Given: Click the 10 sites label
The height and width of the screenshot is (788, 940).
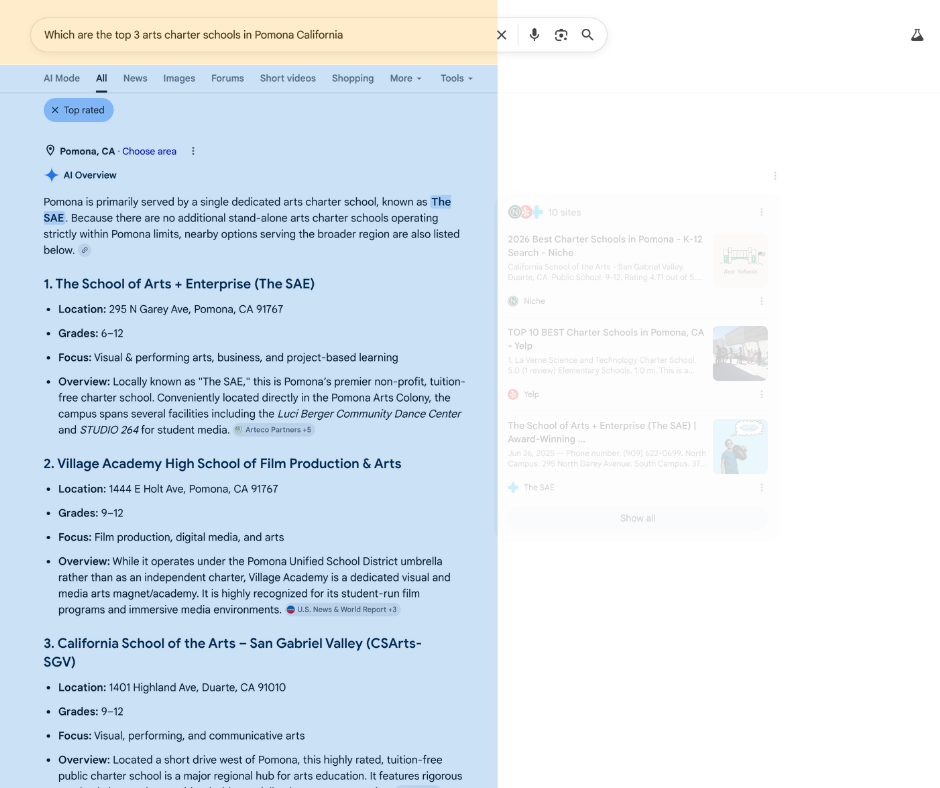Looking at the screenshot, I should click(x=564, y=212).
